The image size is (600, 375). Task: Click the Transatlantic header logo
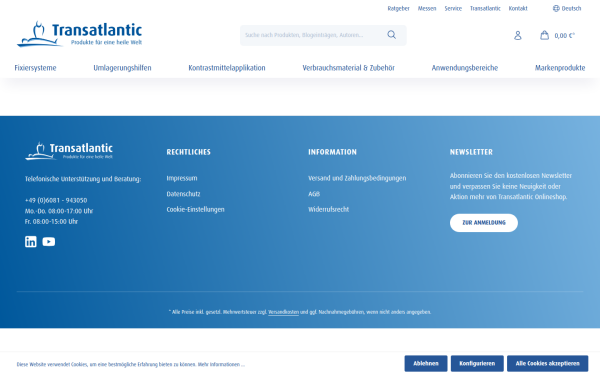[79, 34]
